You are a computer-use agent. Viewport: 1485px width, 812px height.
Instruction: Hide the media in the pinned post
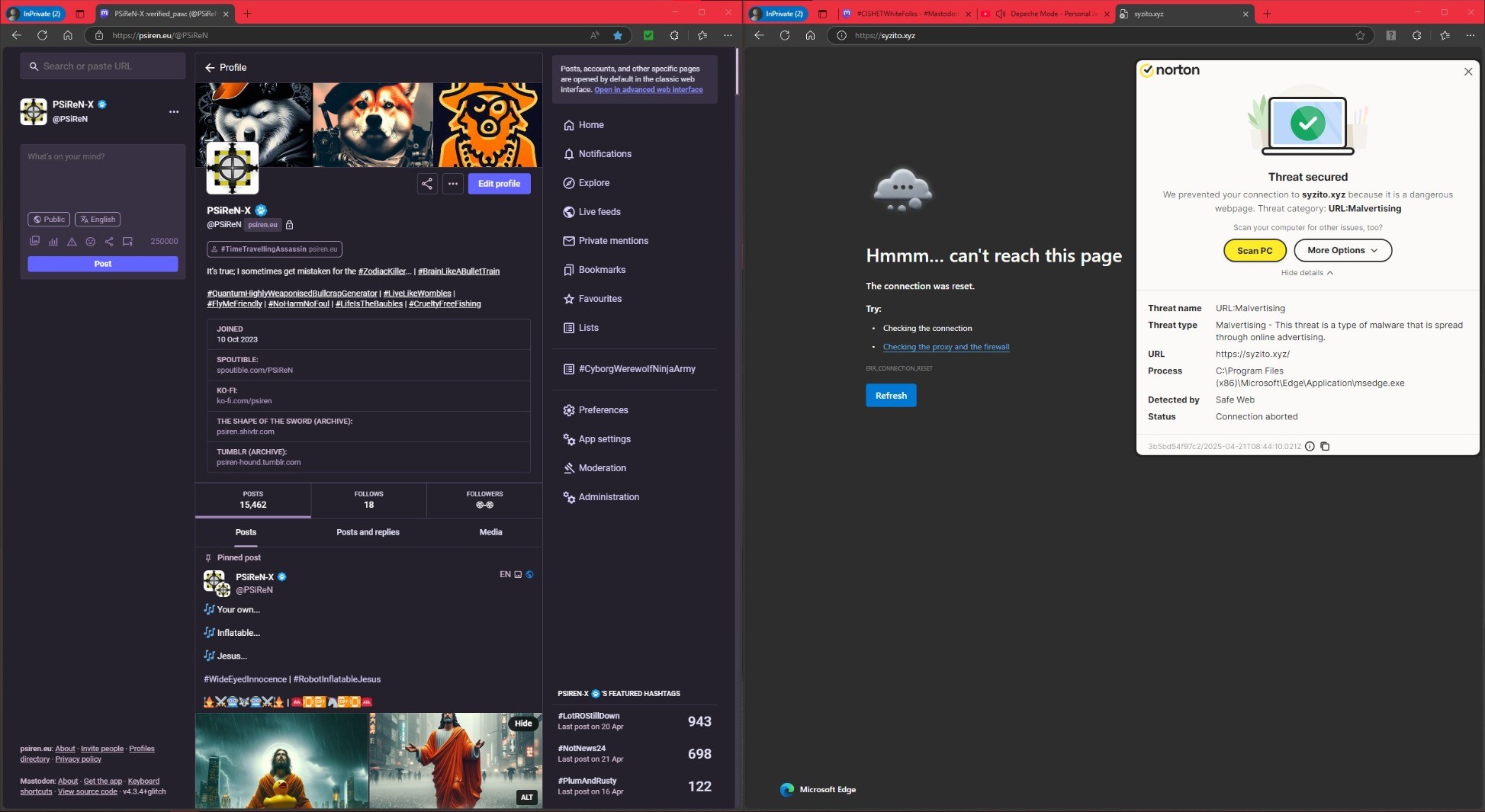pos(523,724)
